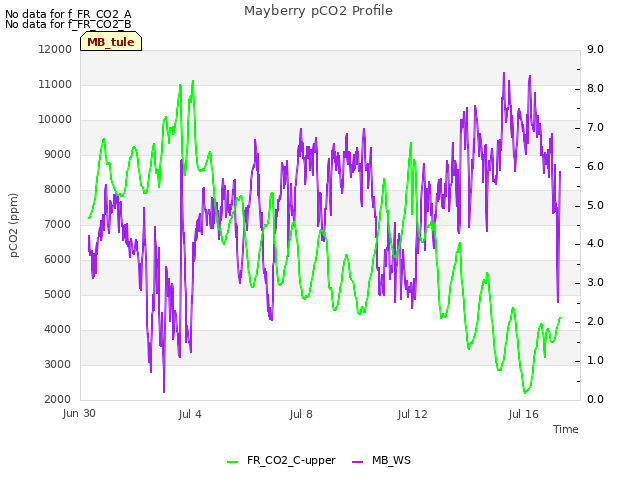Click the 8.0 right axis value
The image size is (640, 480).
[595, 89]
